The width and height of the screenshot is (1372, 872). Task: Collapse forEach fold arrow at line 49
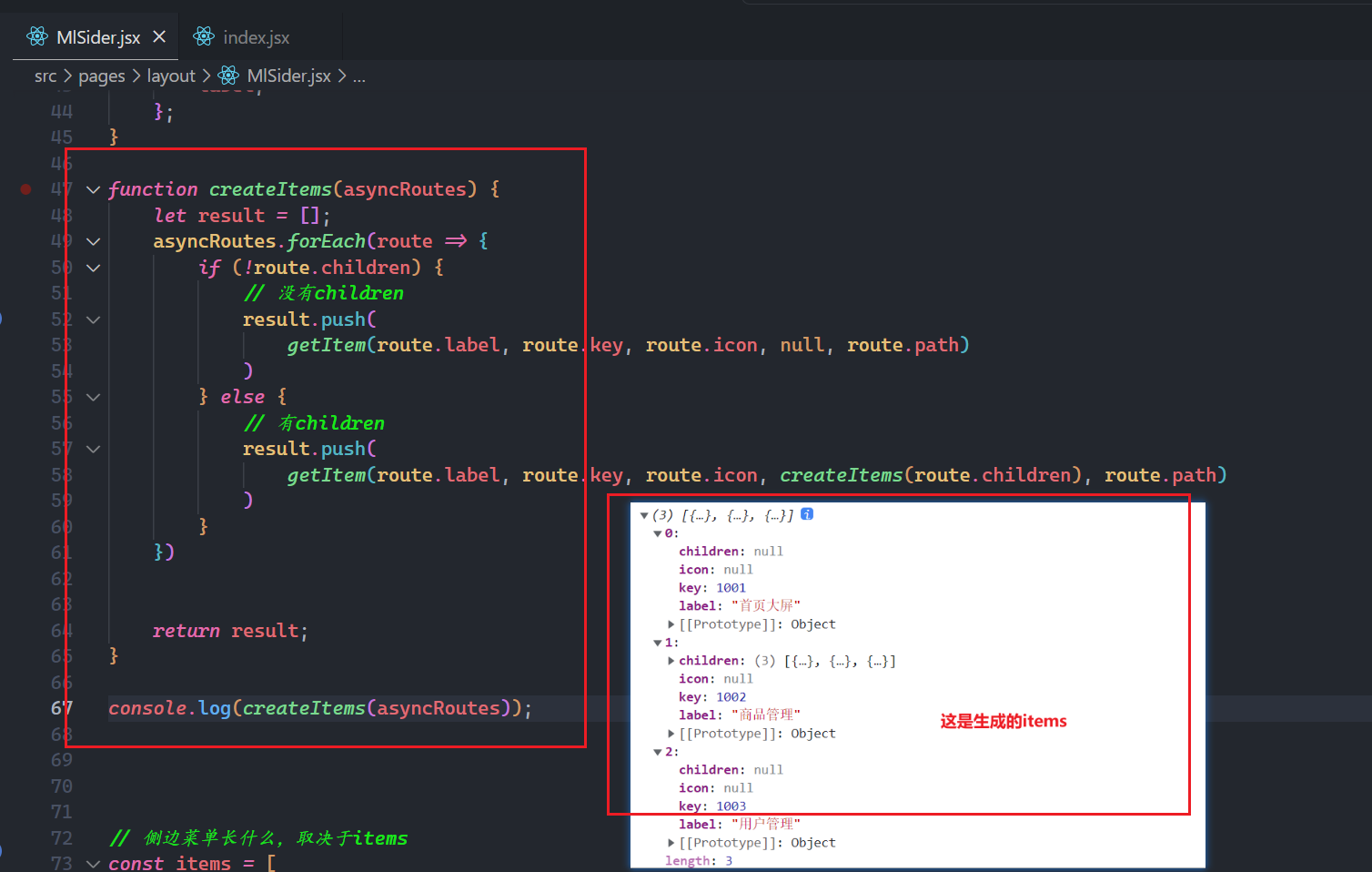(93, 241)
